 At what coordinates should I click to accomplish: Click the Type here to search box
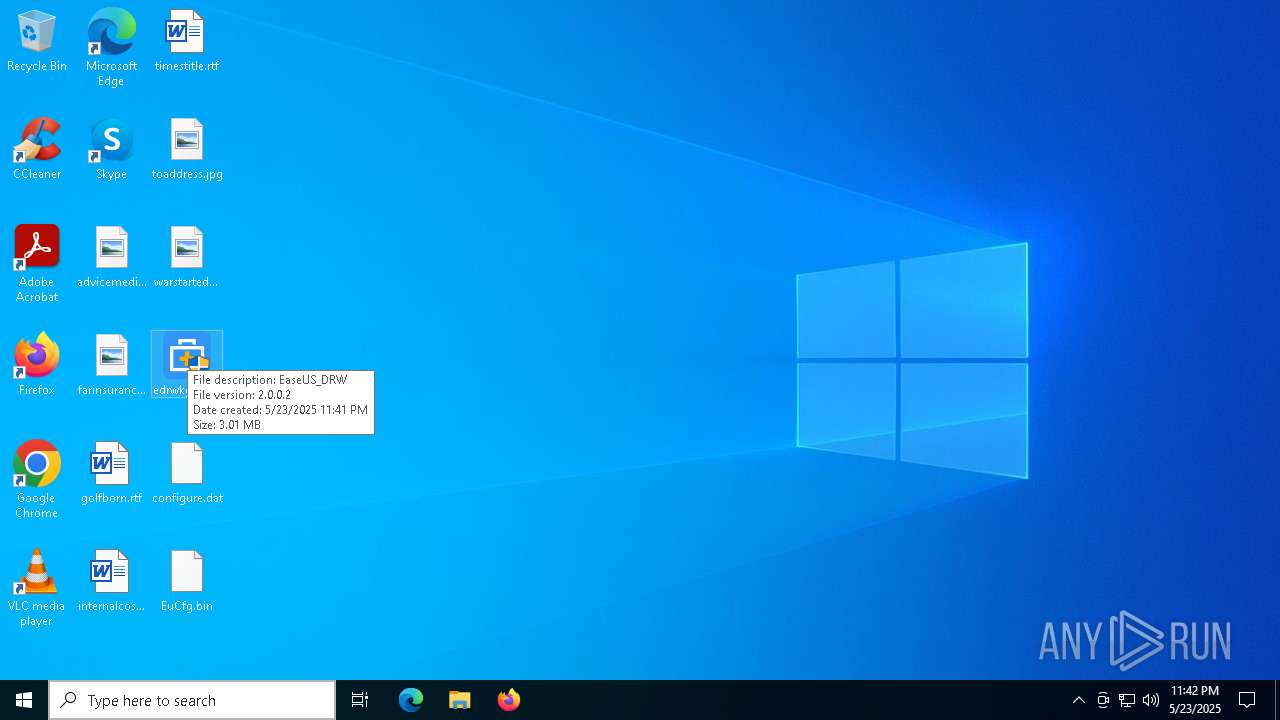tap(192, 700)
